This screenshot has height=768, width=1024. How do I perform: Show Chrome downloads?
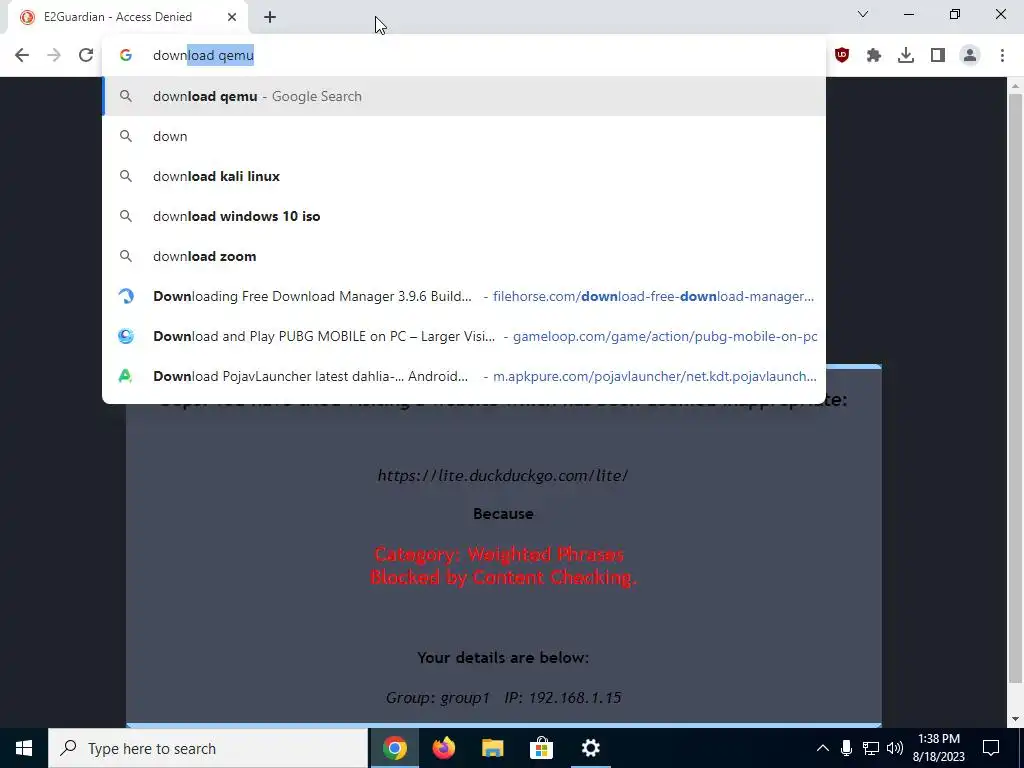pos(906,55)
